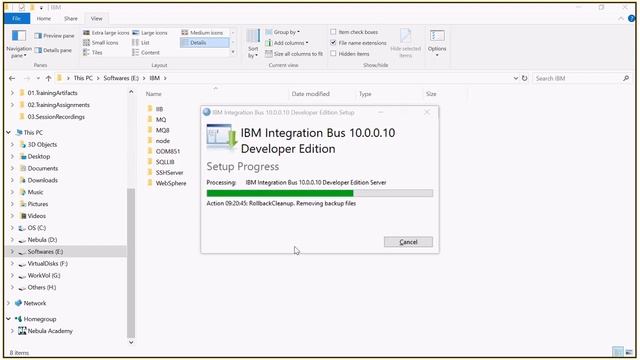Viewport: 640px width, 360px height.
Task: Switch layout to Small icons
Action: point(100,42)
